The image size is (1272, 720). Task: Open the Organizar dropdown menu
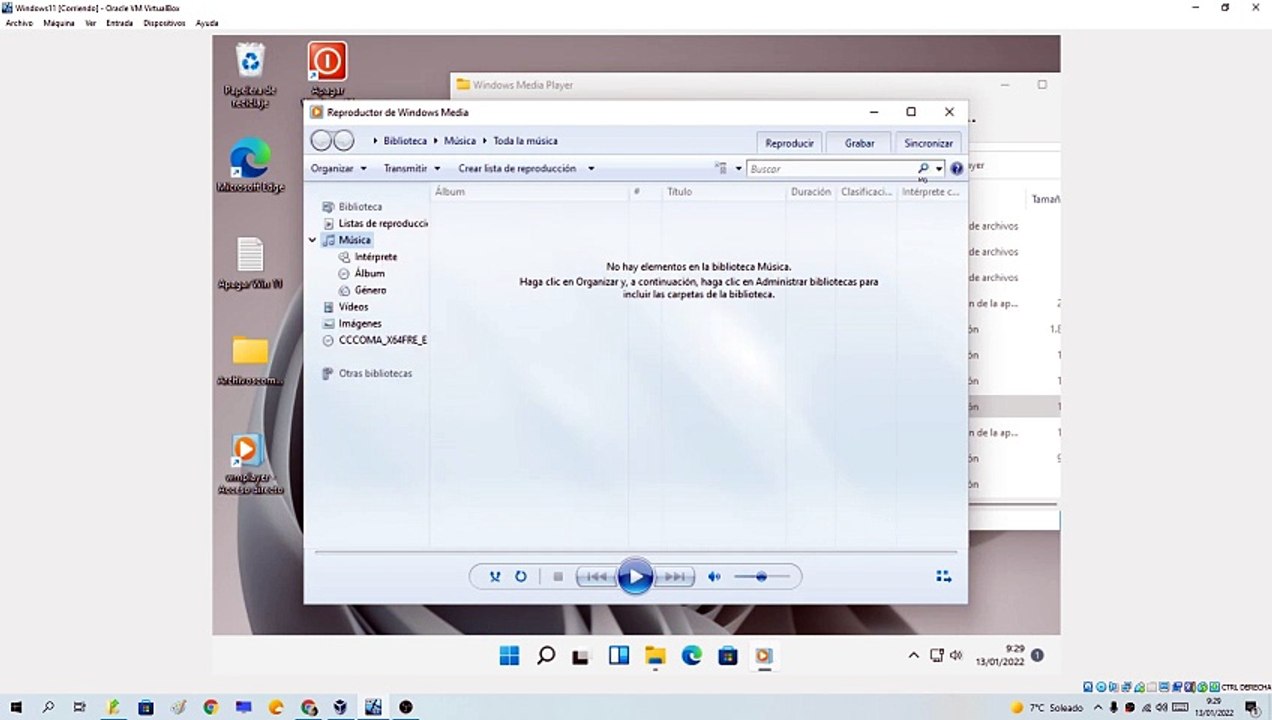click(x=339, y=169)
